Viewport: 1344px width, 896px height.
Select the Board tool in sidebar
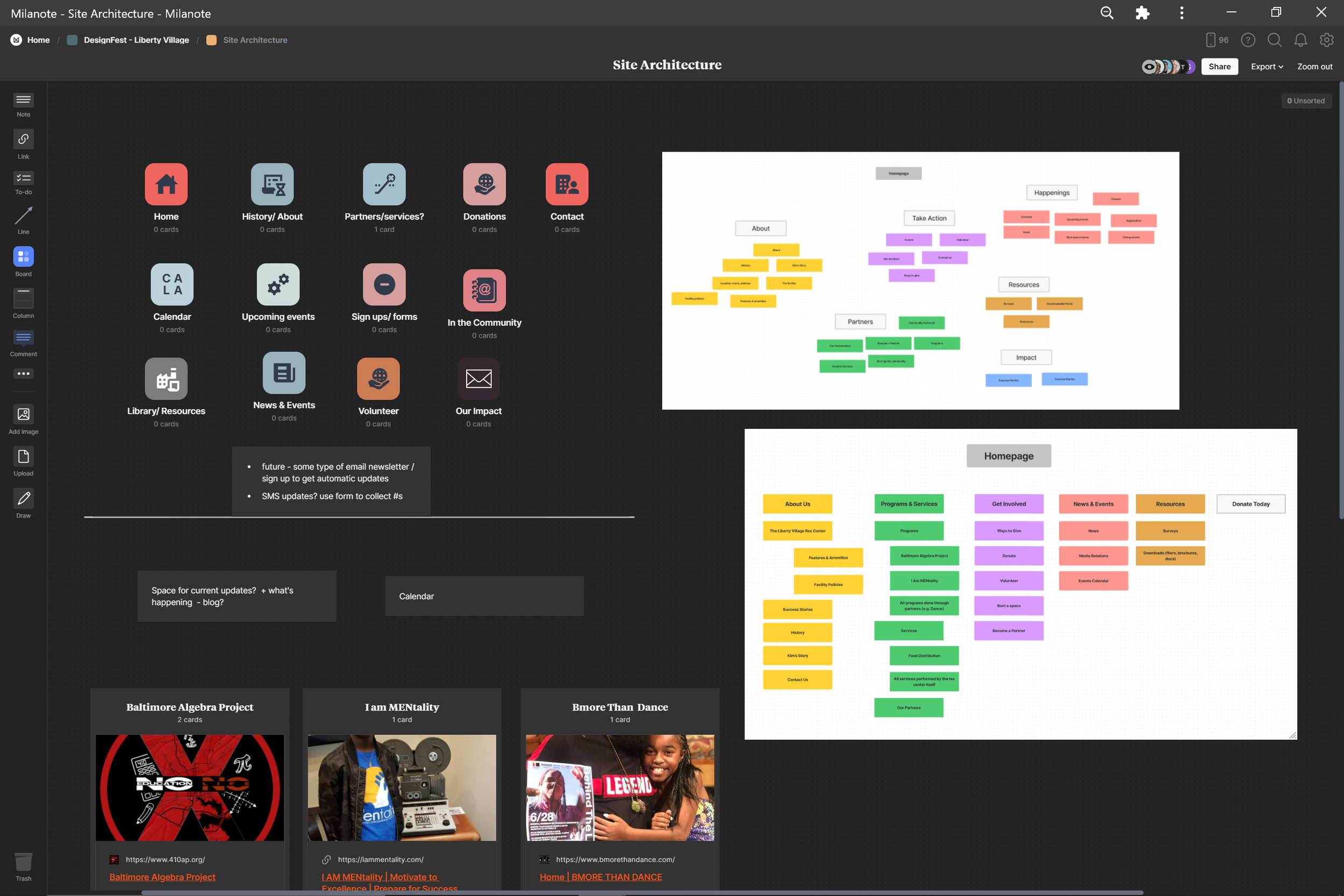pyautogui.click(x=24, y=262)
